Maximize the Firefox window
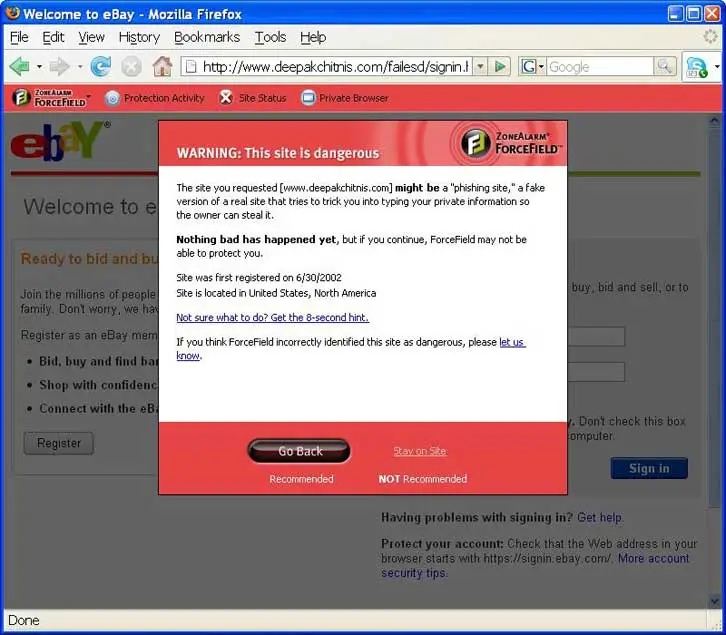Image resolution: width=726 pixels, height=635 pixels. [694, 13]
